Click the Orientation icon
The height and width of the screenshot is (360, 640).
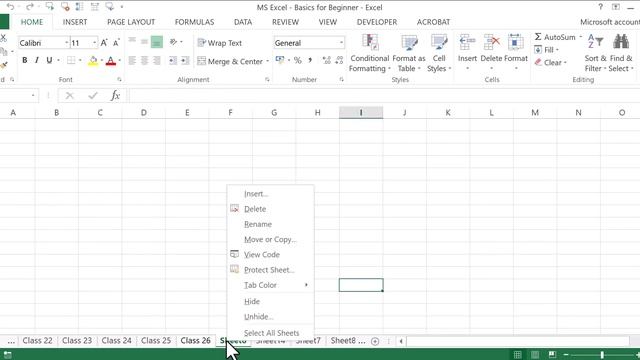coord(173,42)
